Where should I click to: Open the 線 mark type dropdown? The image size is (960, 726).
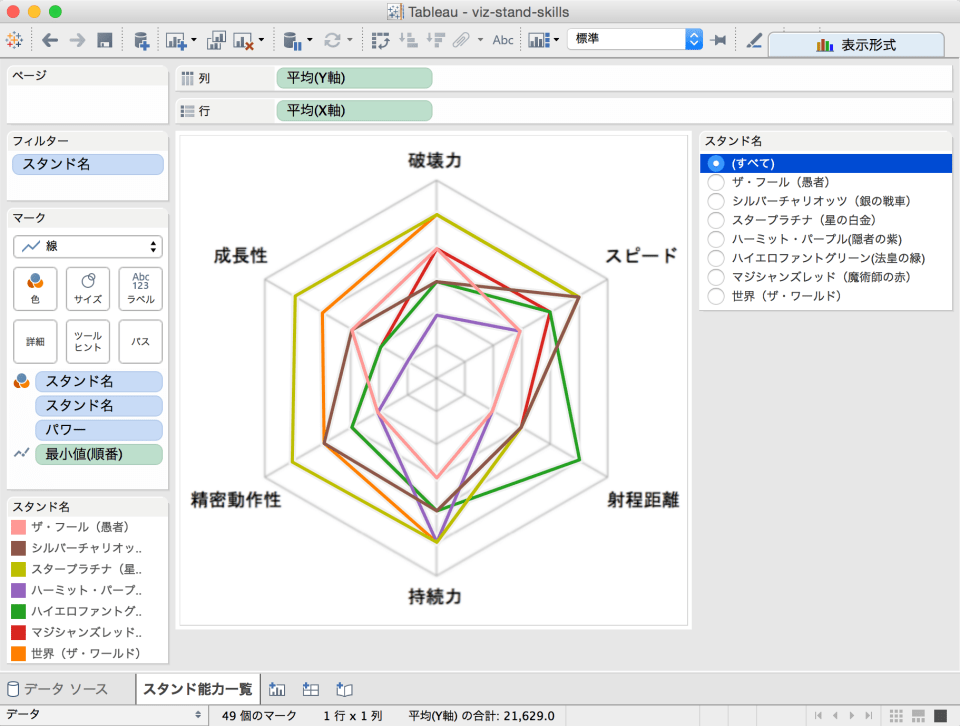(x=87, y=246)
